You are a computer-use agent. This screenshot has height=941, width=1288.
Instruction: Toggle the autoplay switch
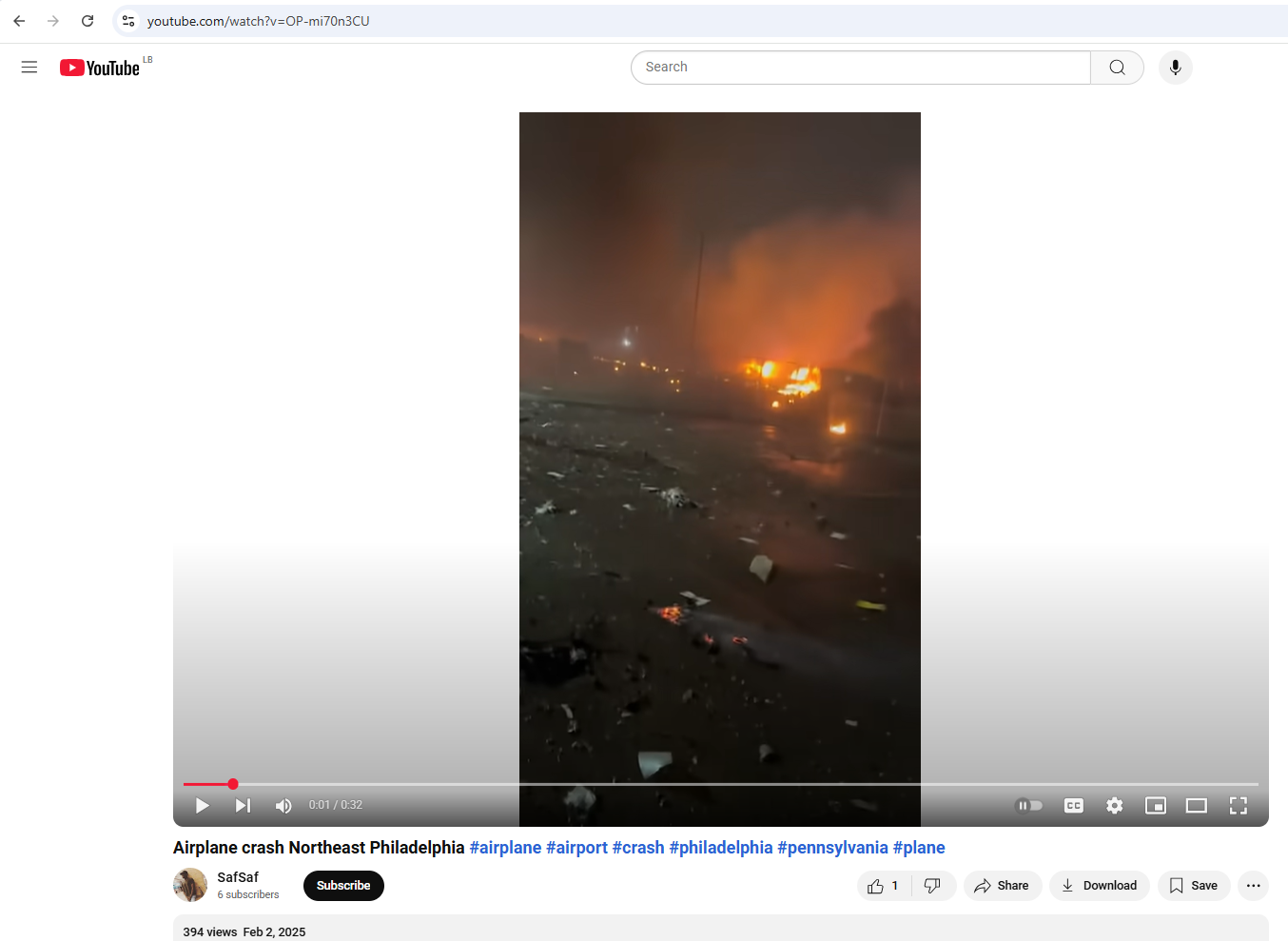(x=1028, y=806)
